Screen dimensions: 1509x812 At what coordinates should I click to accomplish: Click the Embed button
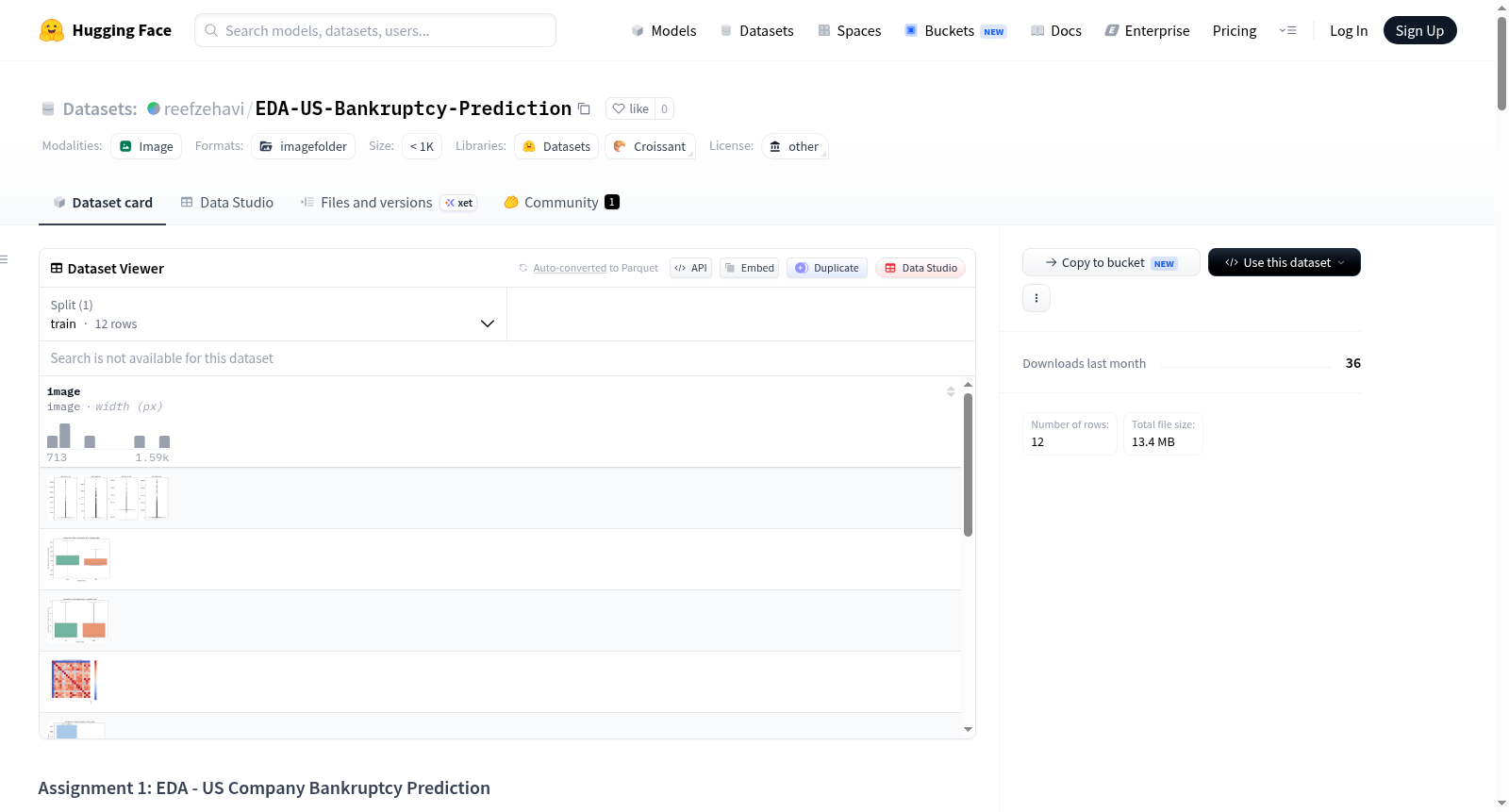coord(749,268)
